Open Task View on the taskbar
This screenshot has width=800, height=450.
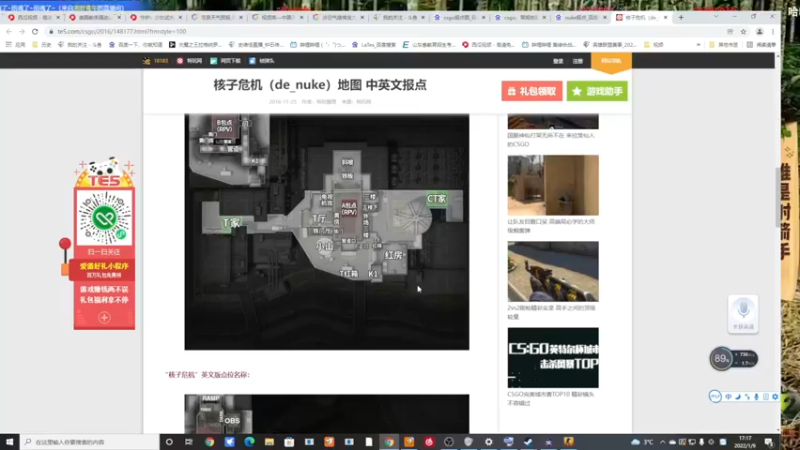189,442
